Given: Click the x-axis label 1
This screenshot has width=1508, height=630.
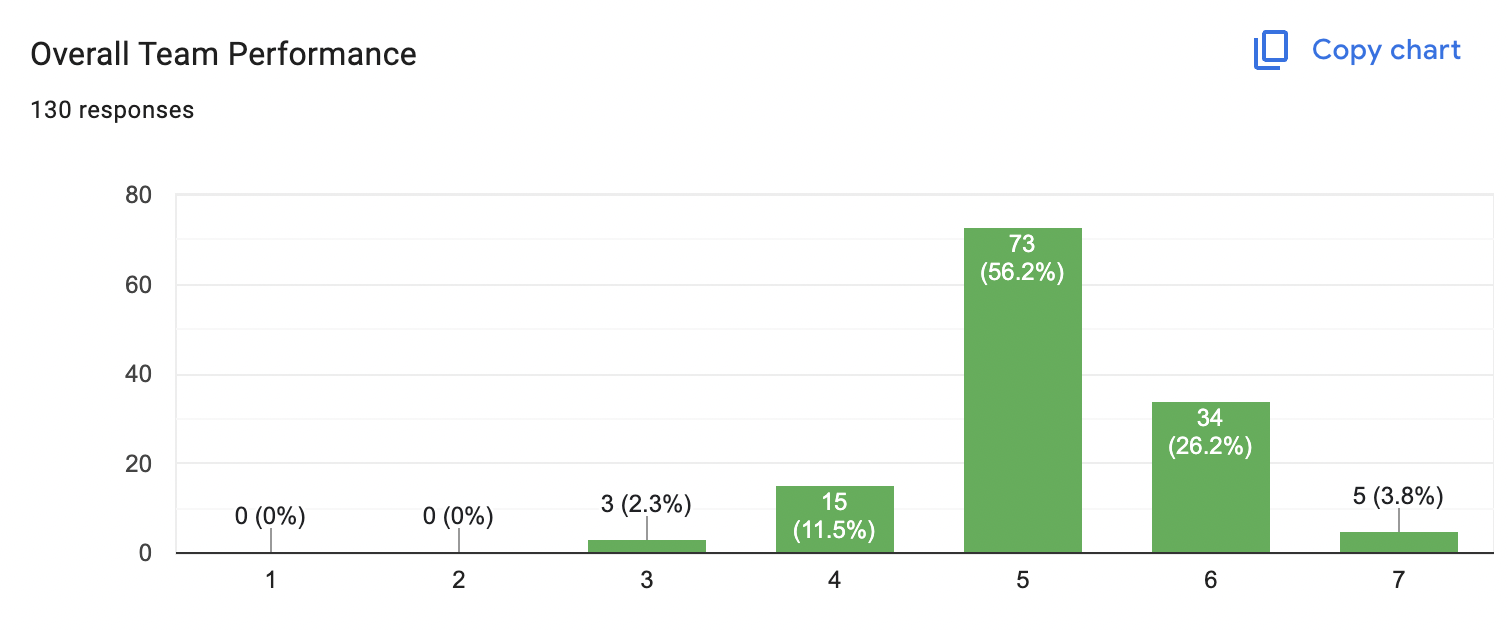Looking at the screenshot, I should tap(270, 580).
